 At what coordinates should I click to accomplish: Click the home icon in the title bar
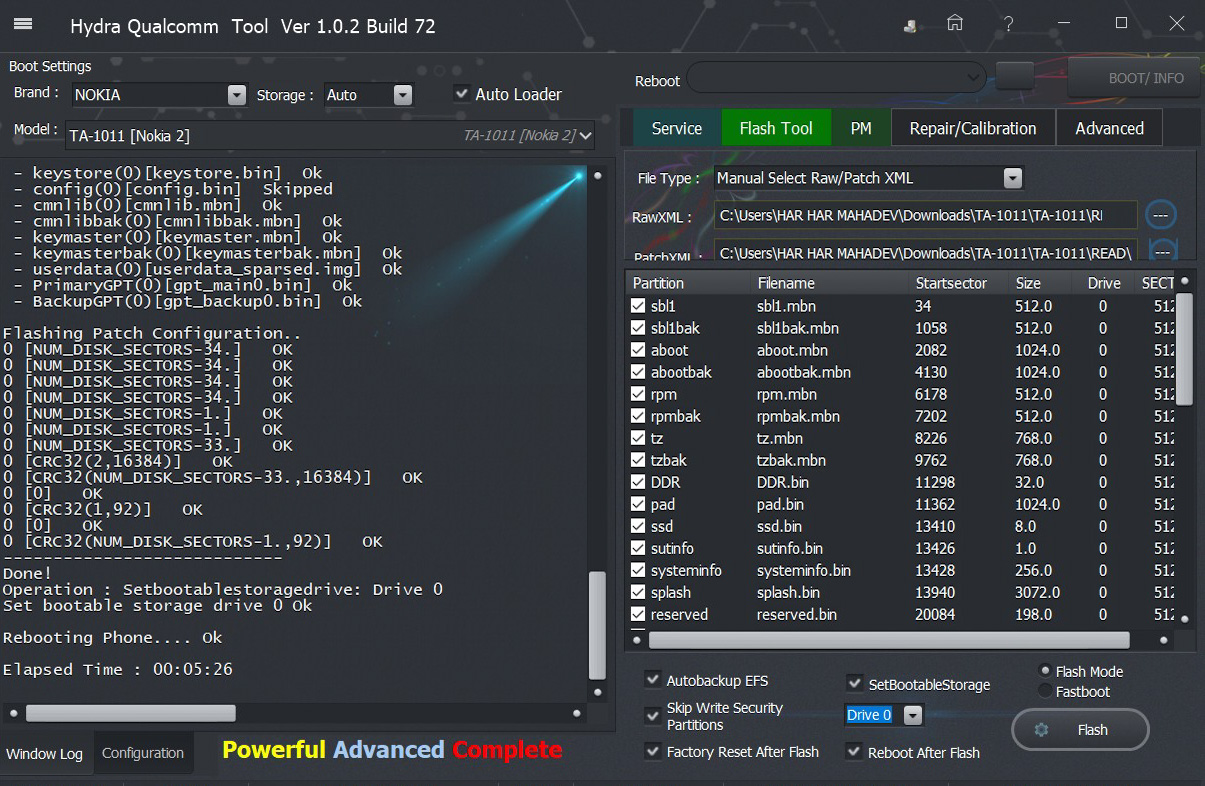(x=956, y=23)
